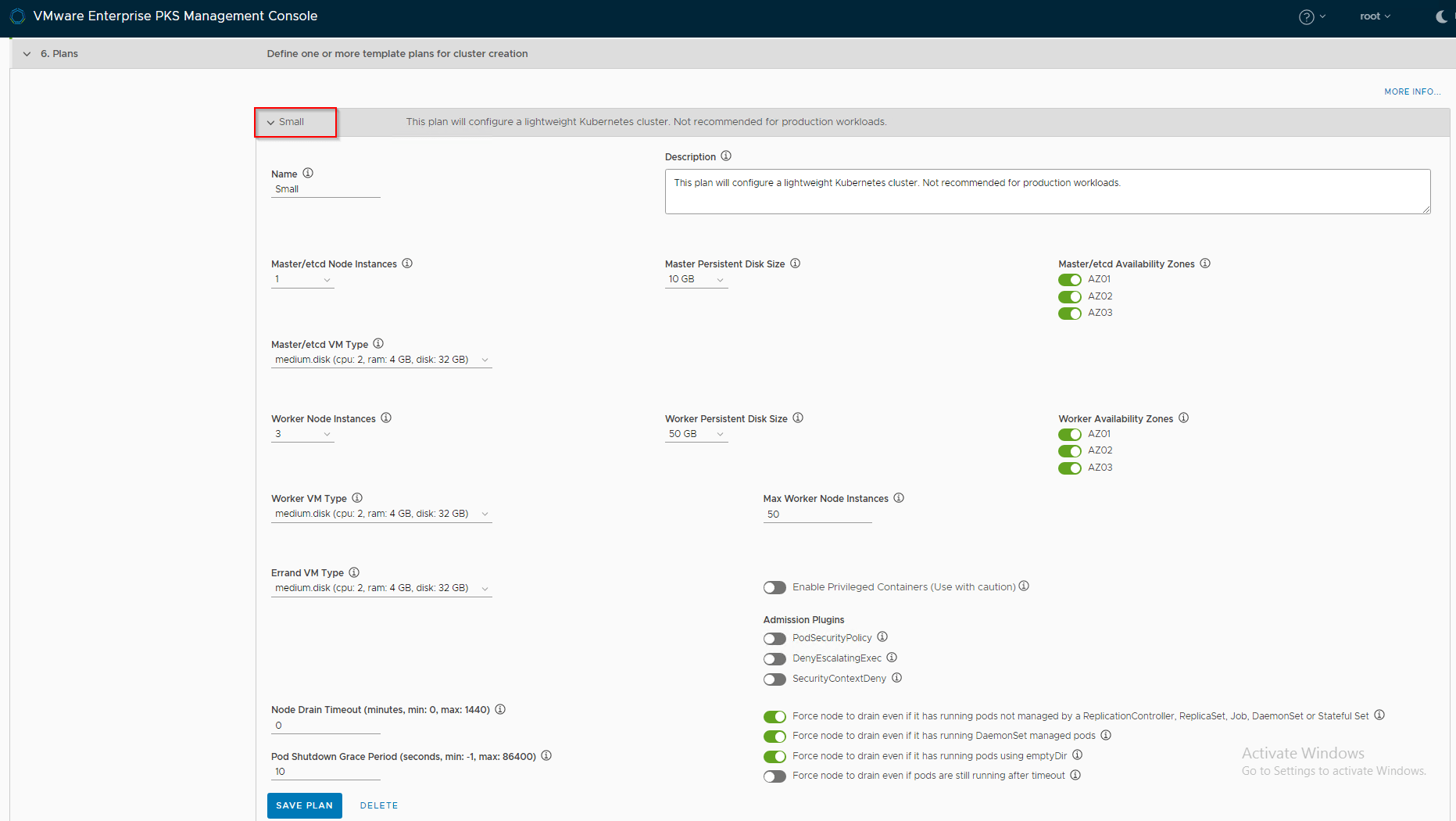Disable AZ03 for Worker zones

tap(1070, 468)
